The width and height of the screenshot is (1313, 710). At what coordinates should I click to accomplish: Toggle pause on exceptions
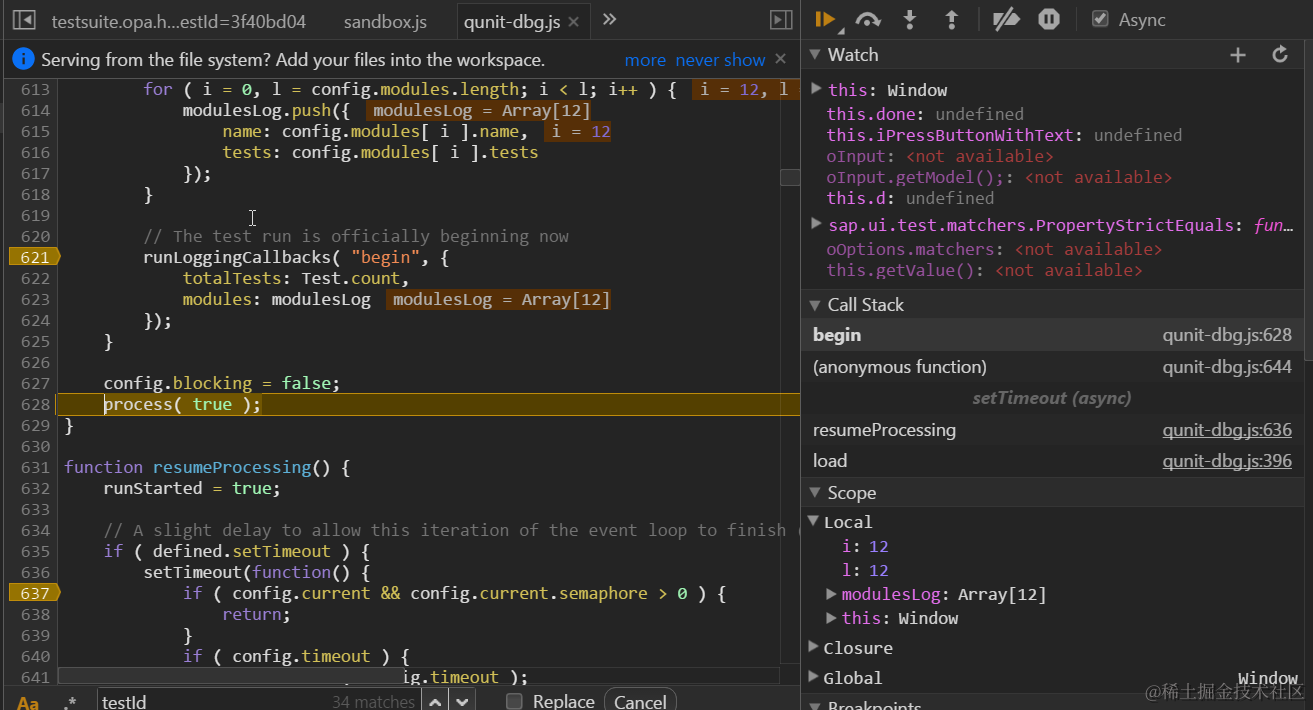click(x=1048, y=19)
